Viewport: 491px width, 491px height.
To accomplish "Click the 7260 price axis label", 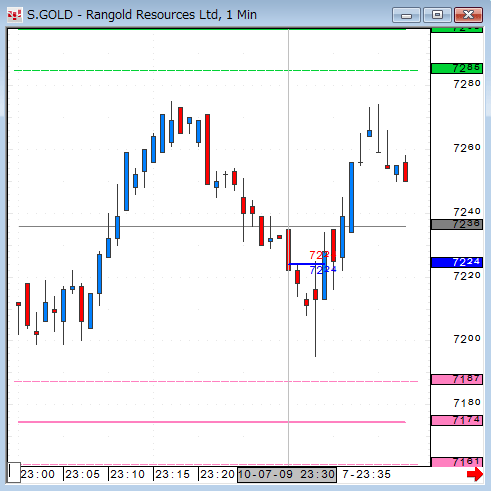I will pos(467,148).
